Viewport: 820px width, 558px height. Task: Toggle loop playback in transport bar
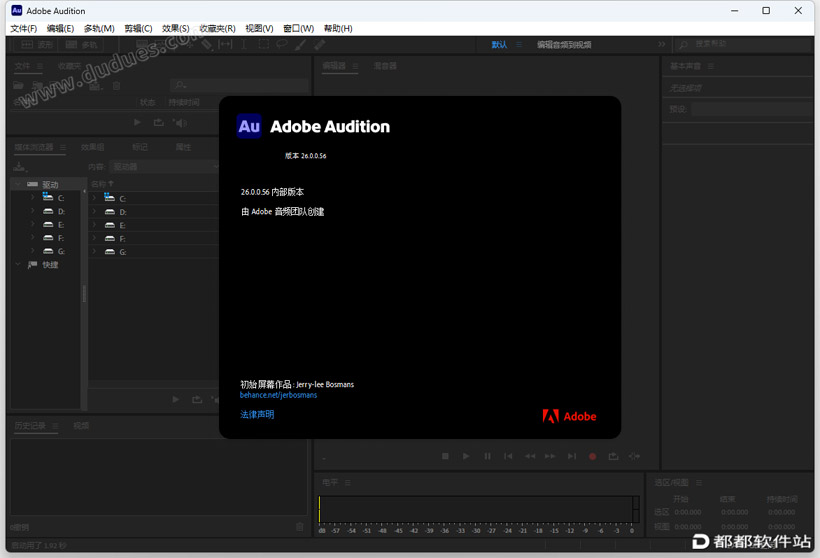click(613, 456)
